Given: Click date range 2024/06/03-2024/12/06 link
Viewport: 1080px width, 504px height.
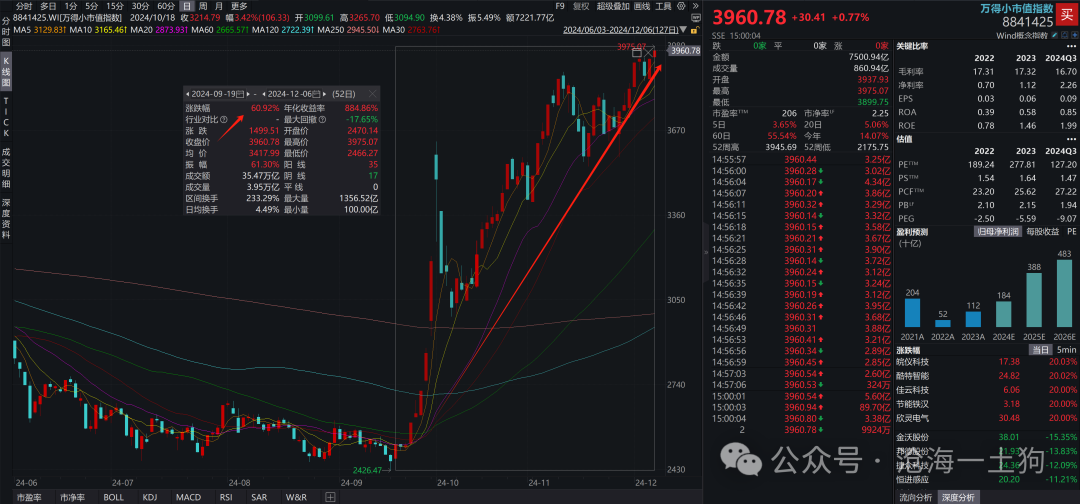Looking at the screenshot, I should (x=621, y=30).
